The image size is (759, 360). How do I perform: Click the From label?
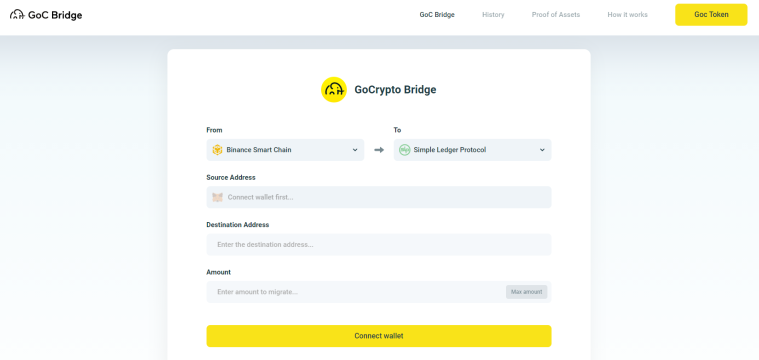click(214, 130)
